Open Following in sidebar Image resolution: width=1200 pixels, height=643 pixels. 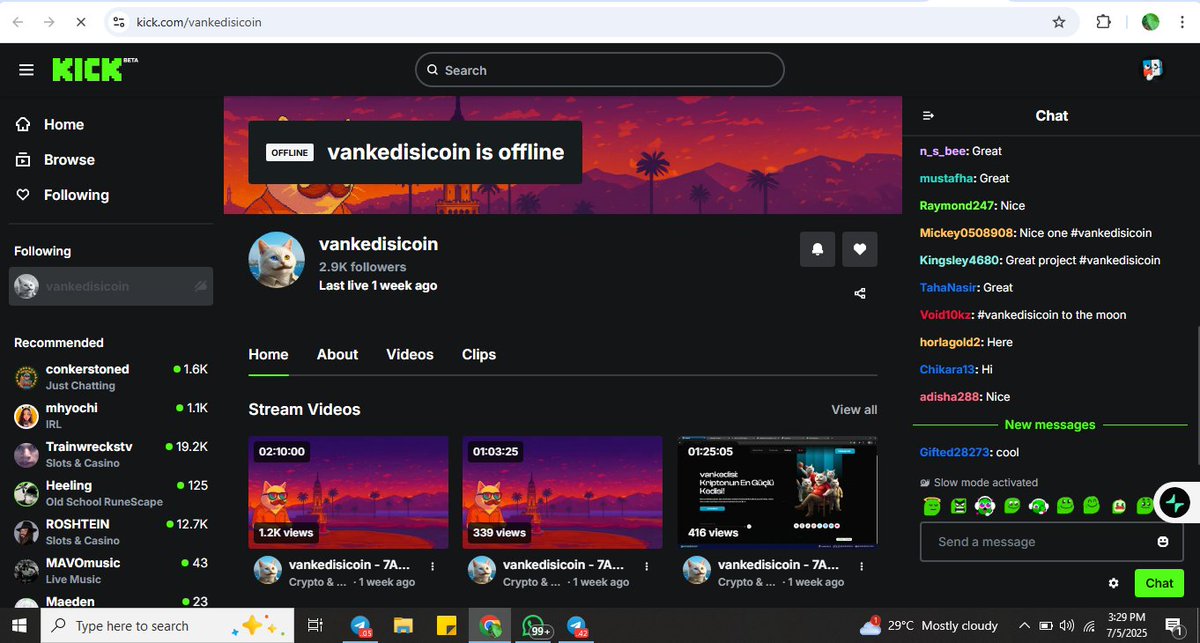click(75, 195)
